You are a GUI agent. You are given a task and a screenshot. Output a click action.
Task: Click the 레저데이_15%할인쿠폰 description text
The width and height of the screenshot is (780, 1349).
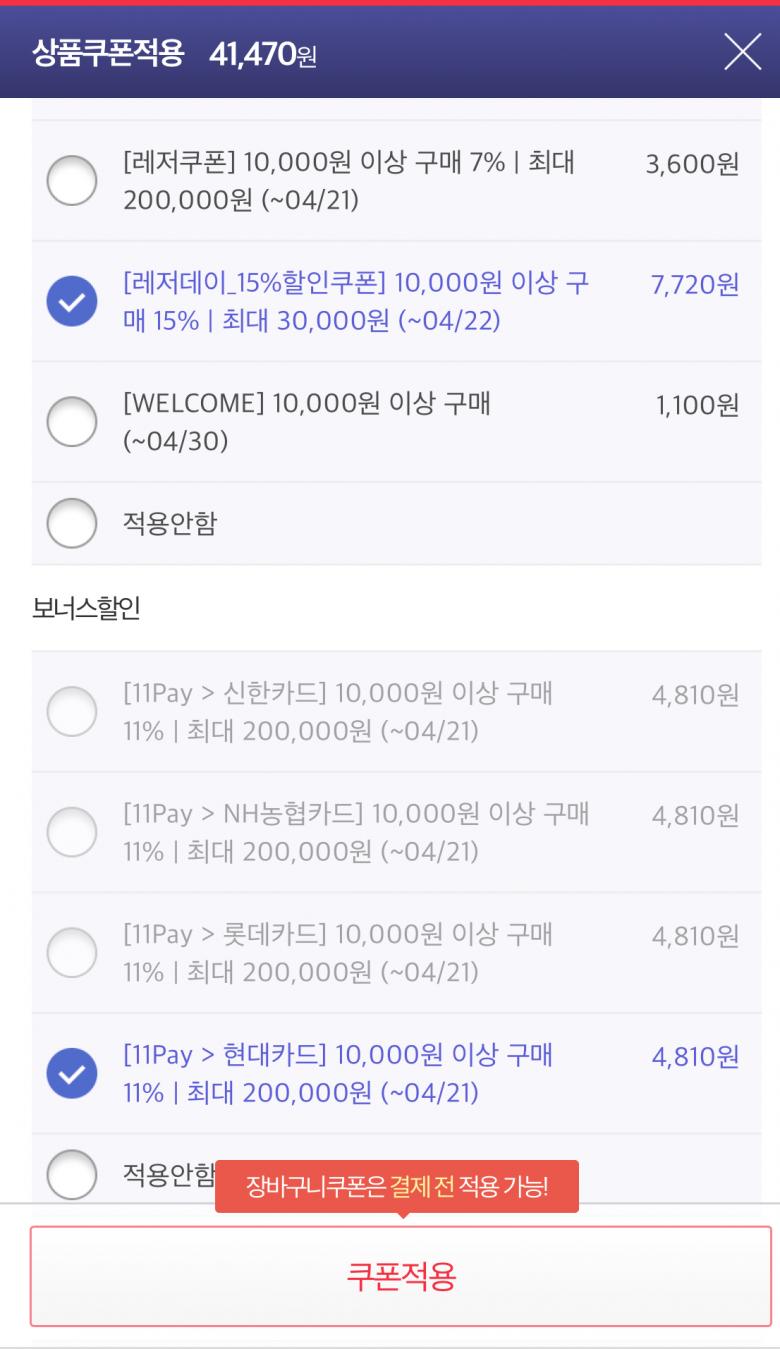[355, 301]
